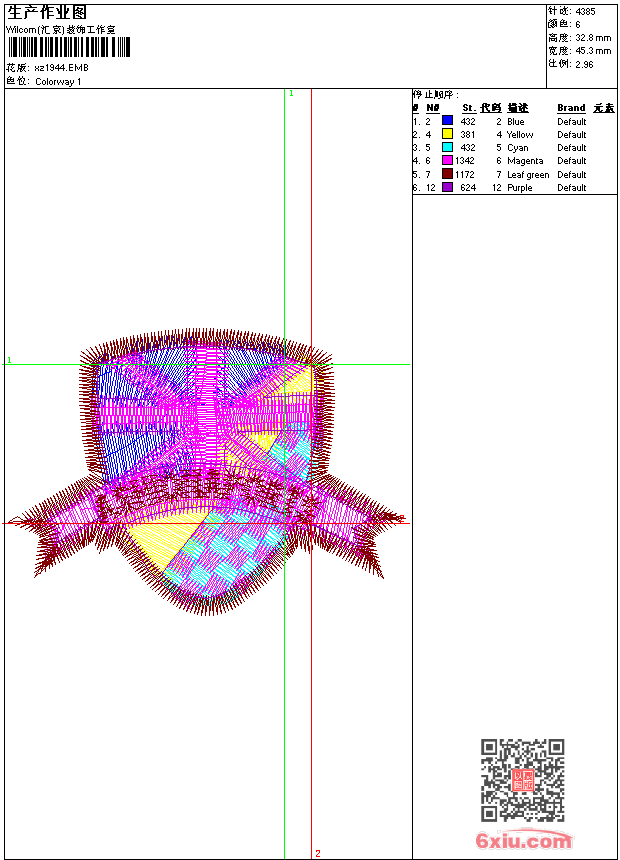Click the St. column header

tap(469, 108)
